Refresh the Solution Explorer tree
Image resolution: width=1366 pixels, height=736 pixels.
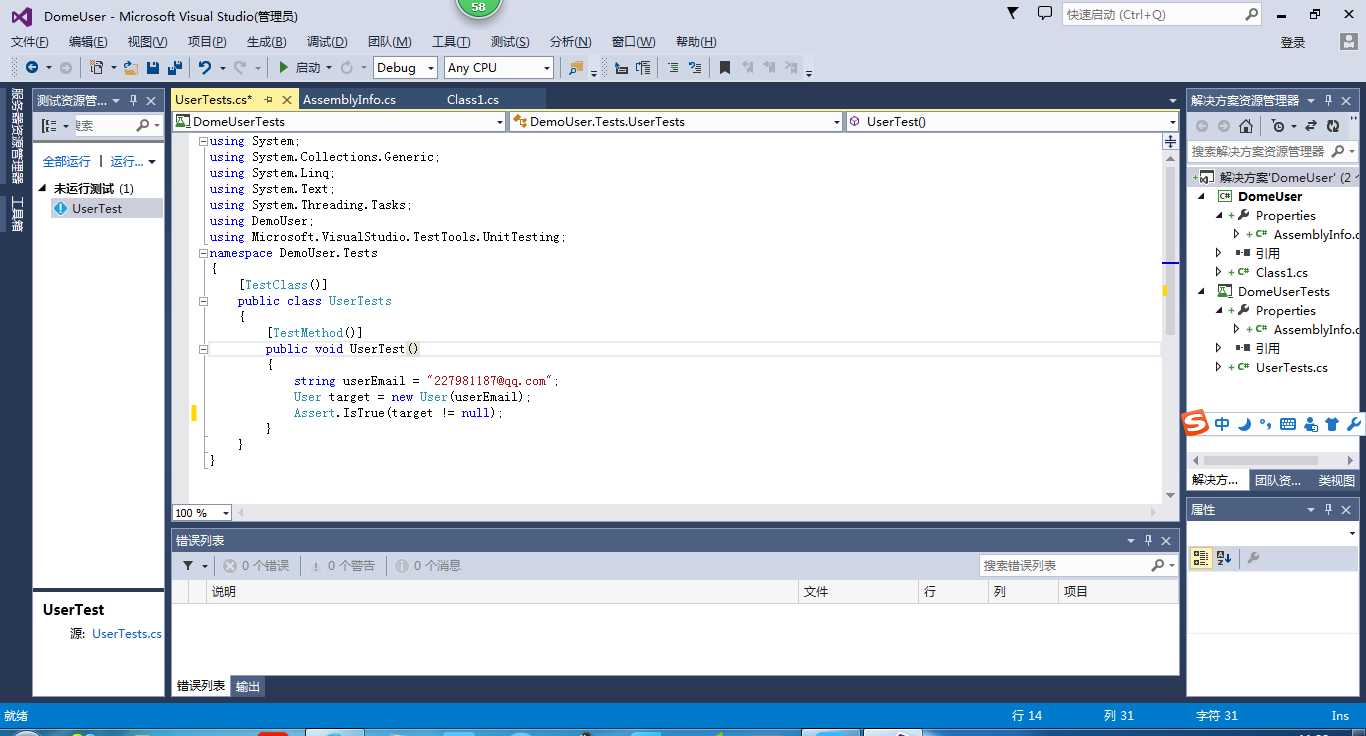[1333, 126]
